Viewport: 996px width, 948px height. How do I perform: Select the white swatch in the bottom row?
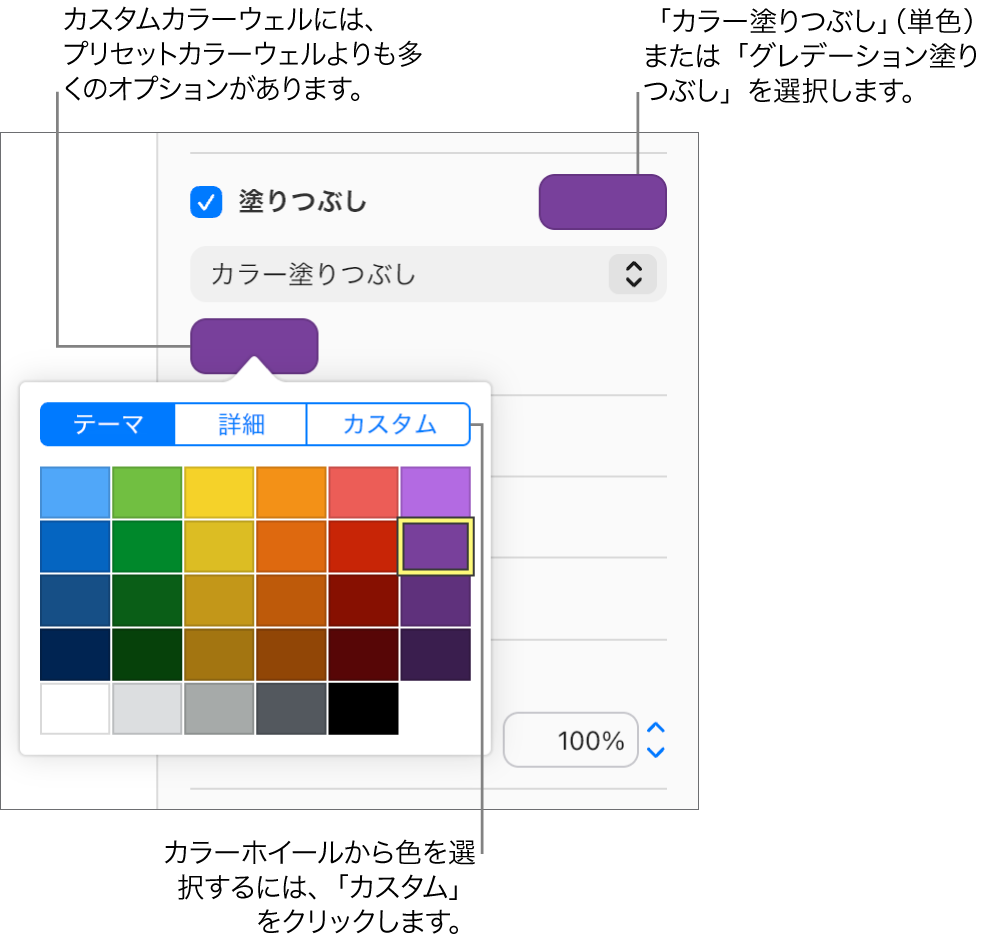pyautogui.click(x=74, y=709)
